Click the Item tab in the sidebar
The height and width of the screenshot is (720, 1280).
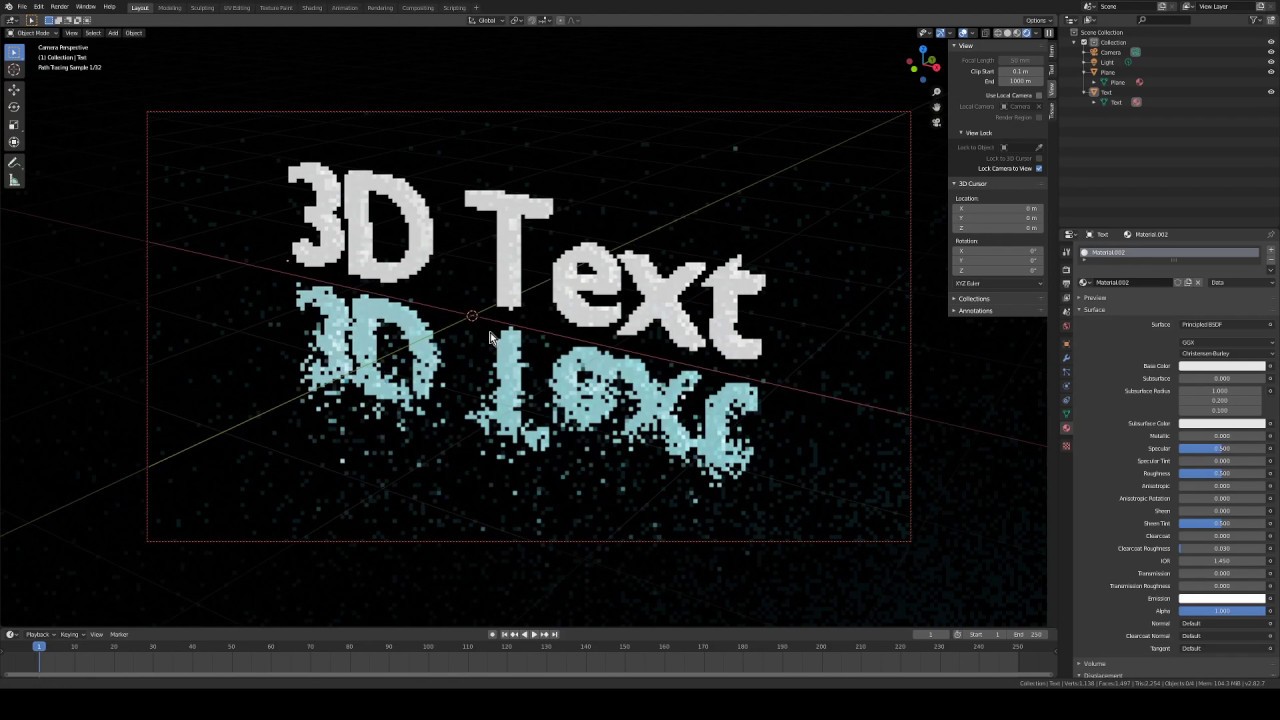pyautogui.click(x=1051, y=50)
